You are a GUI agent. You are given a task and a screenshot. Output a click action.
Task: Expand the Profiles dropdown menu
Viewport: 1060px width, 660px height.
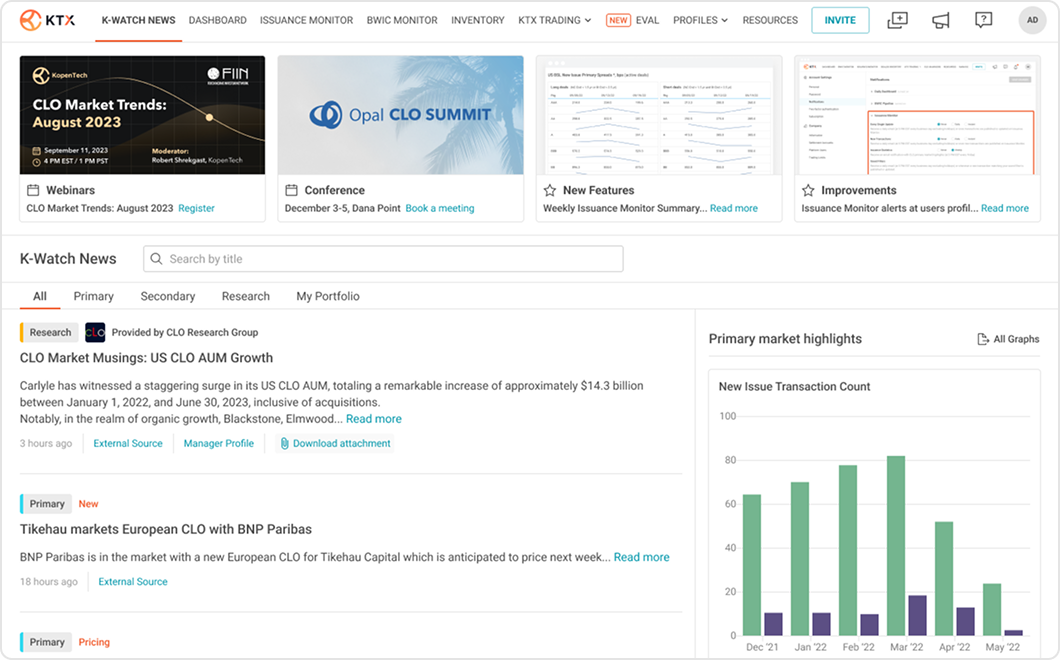(x=700, y=20)
